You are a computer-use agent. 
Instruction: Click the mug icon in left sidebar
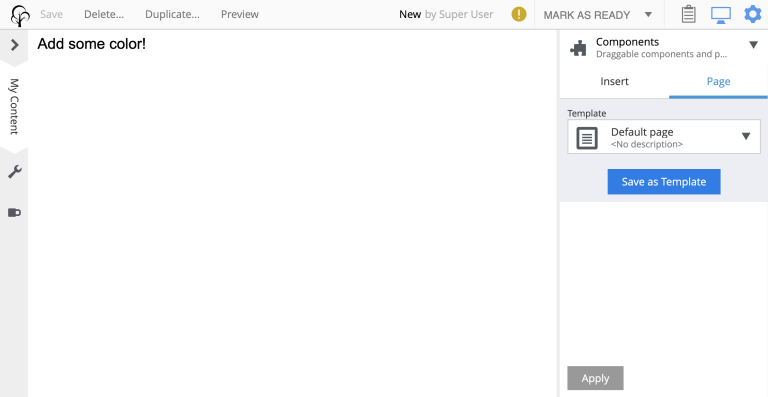tap(14, 212)
